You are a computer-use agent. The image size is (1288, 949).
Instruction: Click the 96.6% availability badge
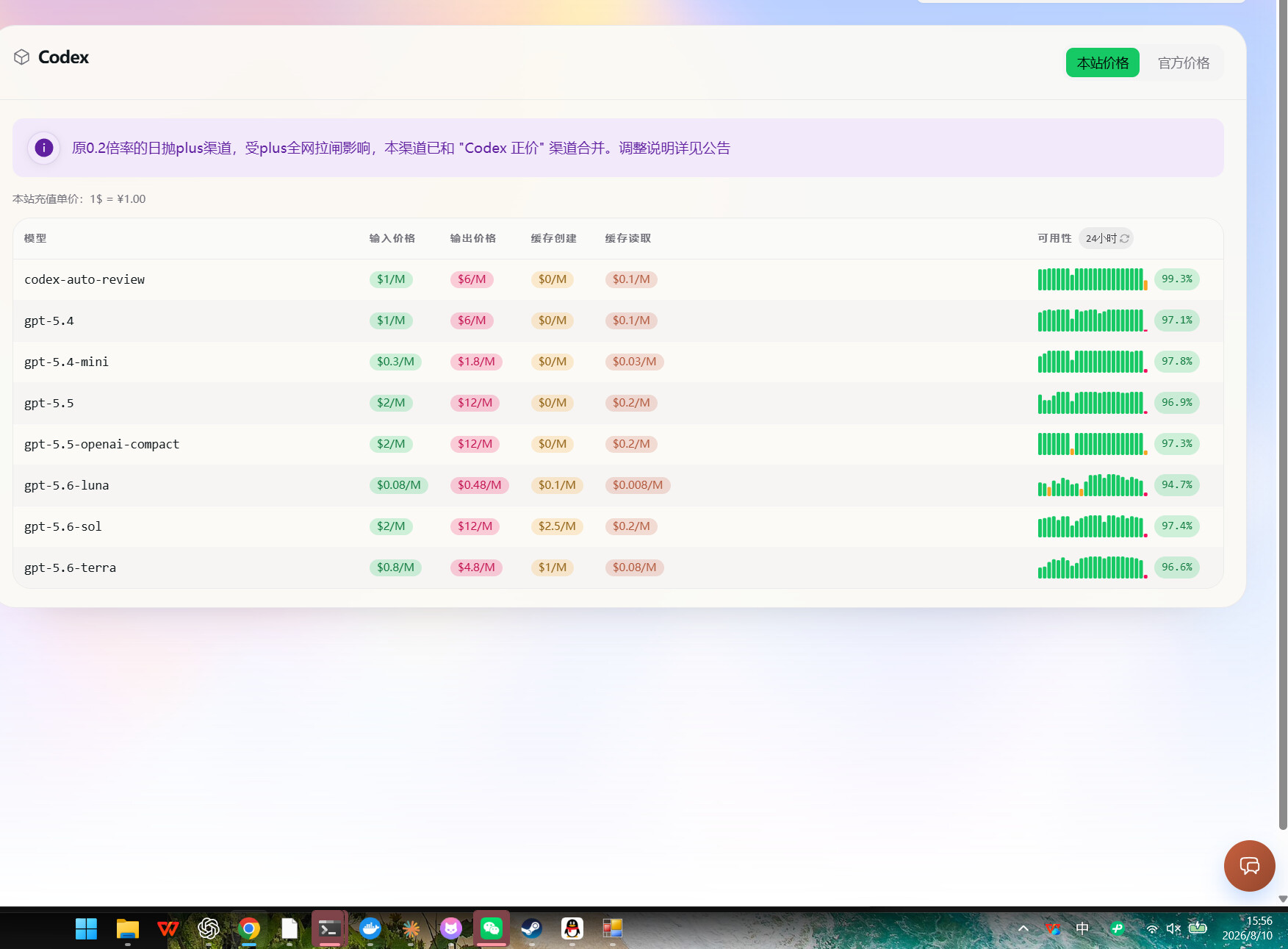1177,567
